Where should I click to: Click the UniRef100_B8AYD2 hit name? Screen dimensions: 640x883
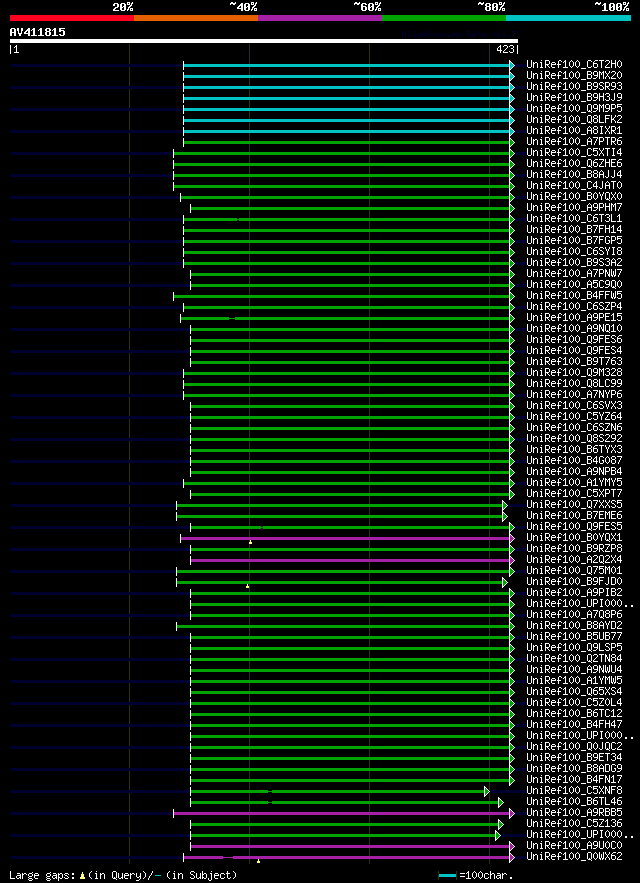coord(574,626)
